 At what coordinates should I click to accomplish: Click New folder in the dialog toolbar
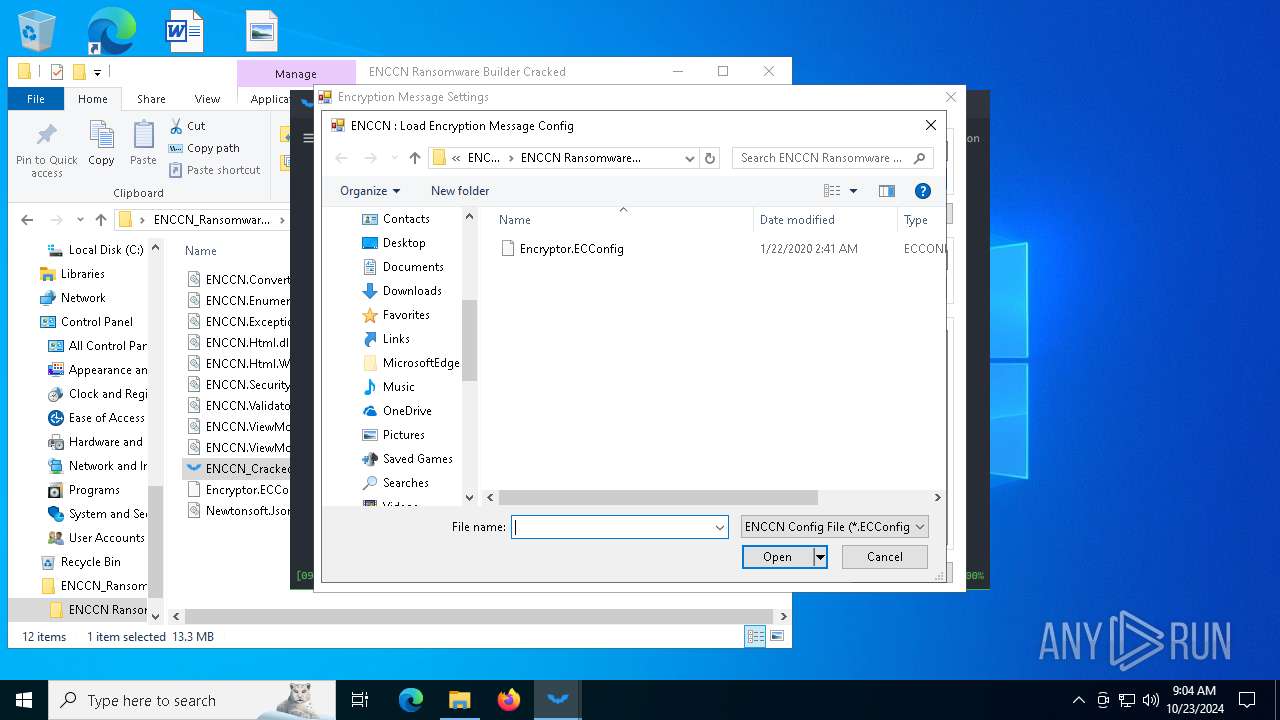click(460, 191)
